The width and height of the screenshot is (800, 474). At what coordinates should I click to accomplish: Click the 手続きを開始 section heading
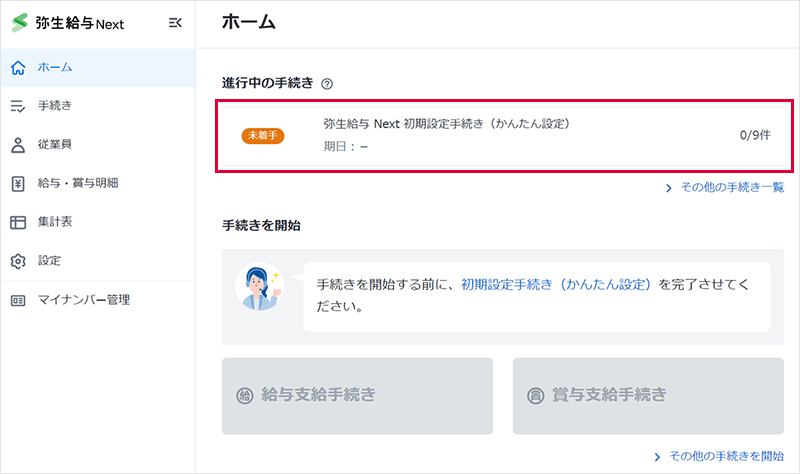pos(261,226)
